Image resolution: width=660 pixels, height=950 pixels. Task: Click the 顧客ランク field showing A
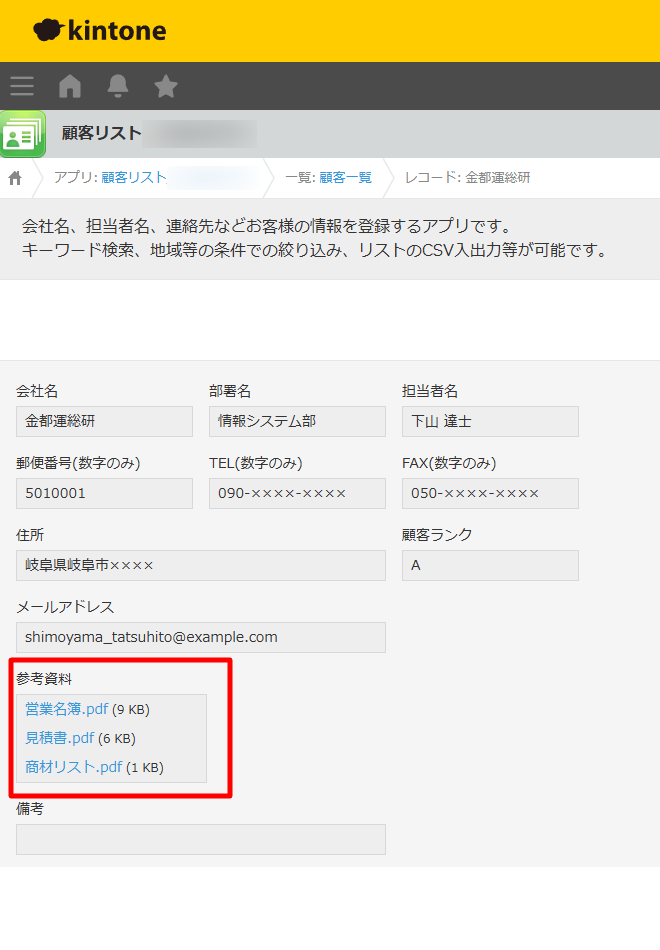(490, 566)
